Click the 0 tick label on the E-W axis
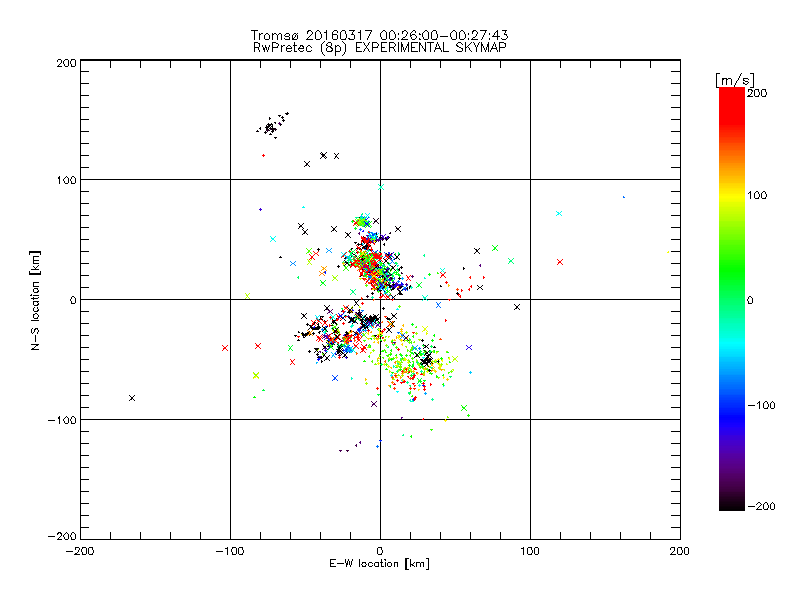The height and width of the screenshot is (600, 800). click(x=380, y=551)
